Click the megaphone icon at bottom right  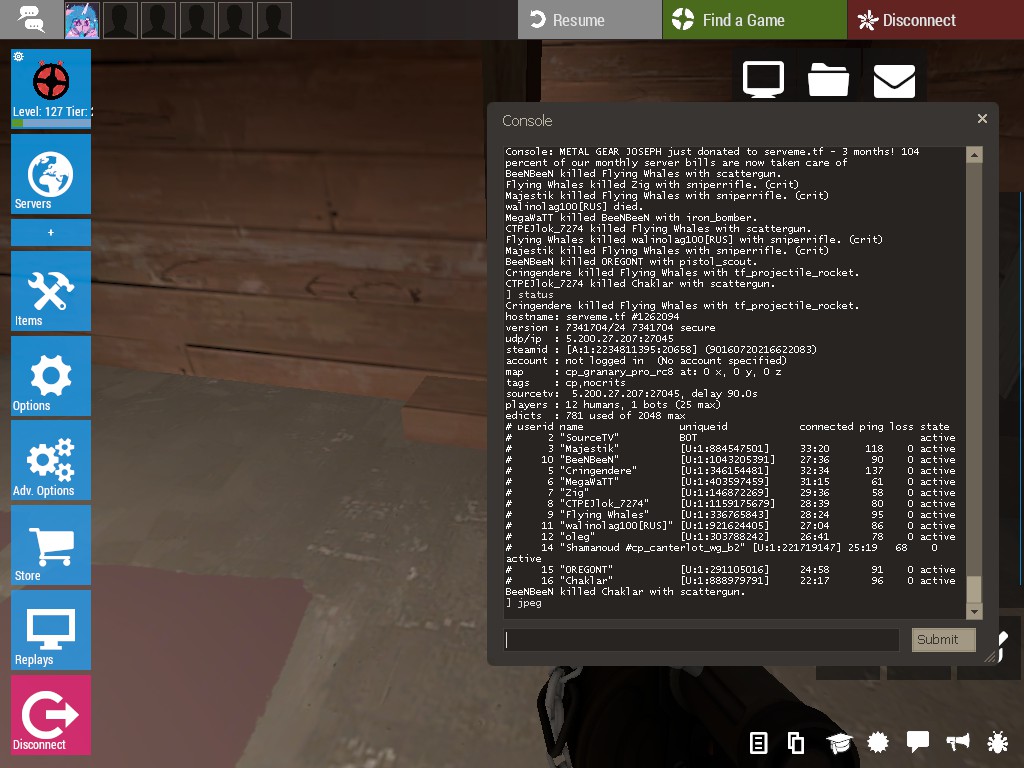click(957, 742)
